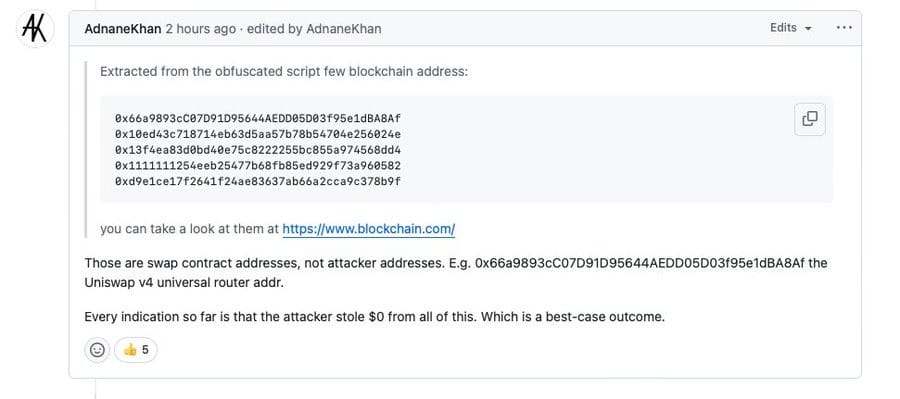Open the https://www.blockchain.com/ link
This screenshot has width=900, height=399.
(368, 229)
